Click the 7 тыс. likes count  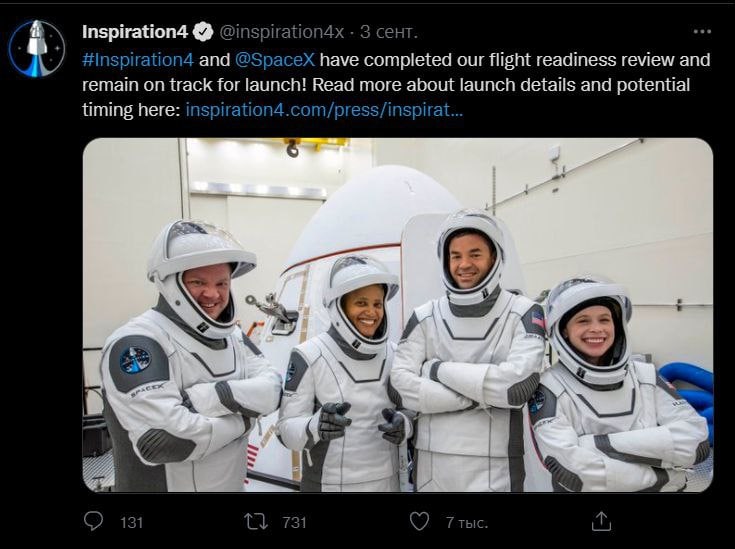(x=466, y=522)
